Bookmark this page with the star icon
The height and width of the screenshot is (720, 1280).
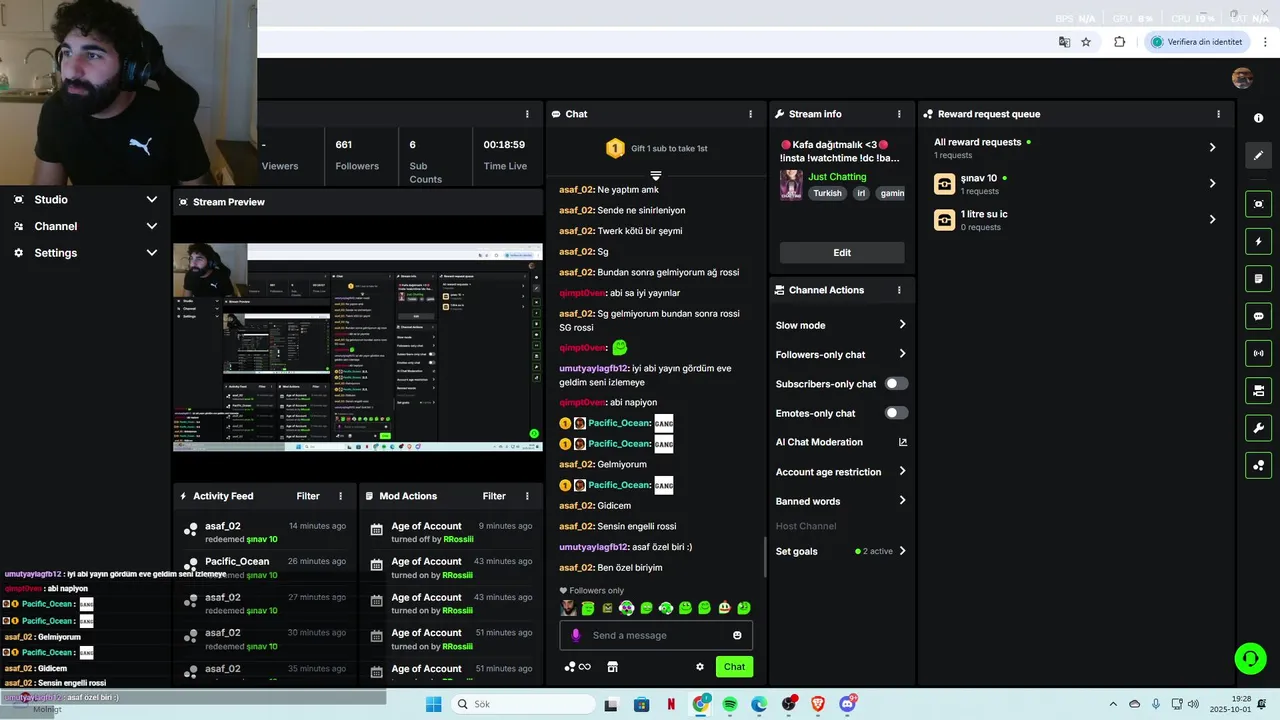click(x=1086, y=42)
